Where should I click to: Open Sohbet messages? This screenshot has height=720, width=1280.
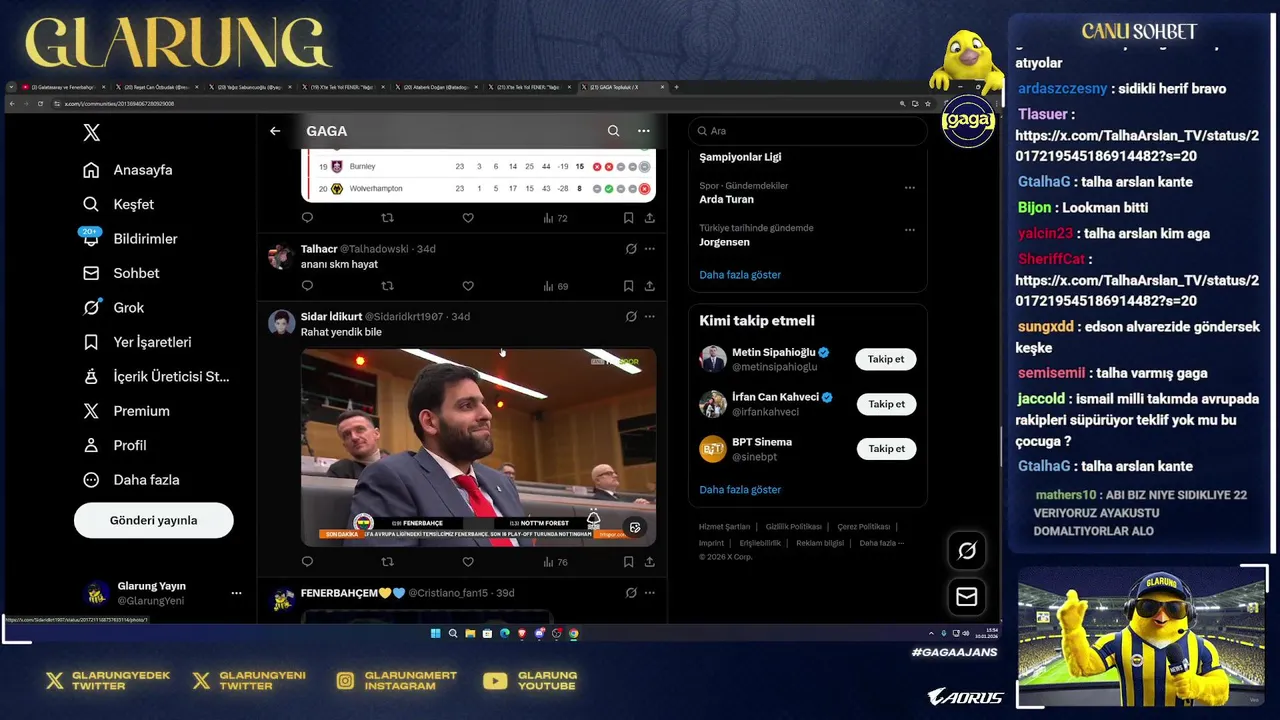[x=121, y=273]
